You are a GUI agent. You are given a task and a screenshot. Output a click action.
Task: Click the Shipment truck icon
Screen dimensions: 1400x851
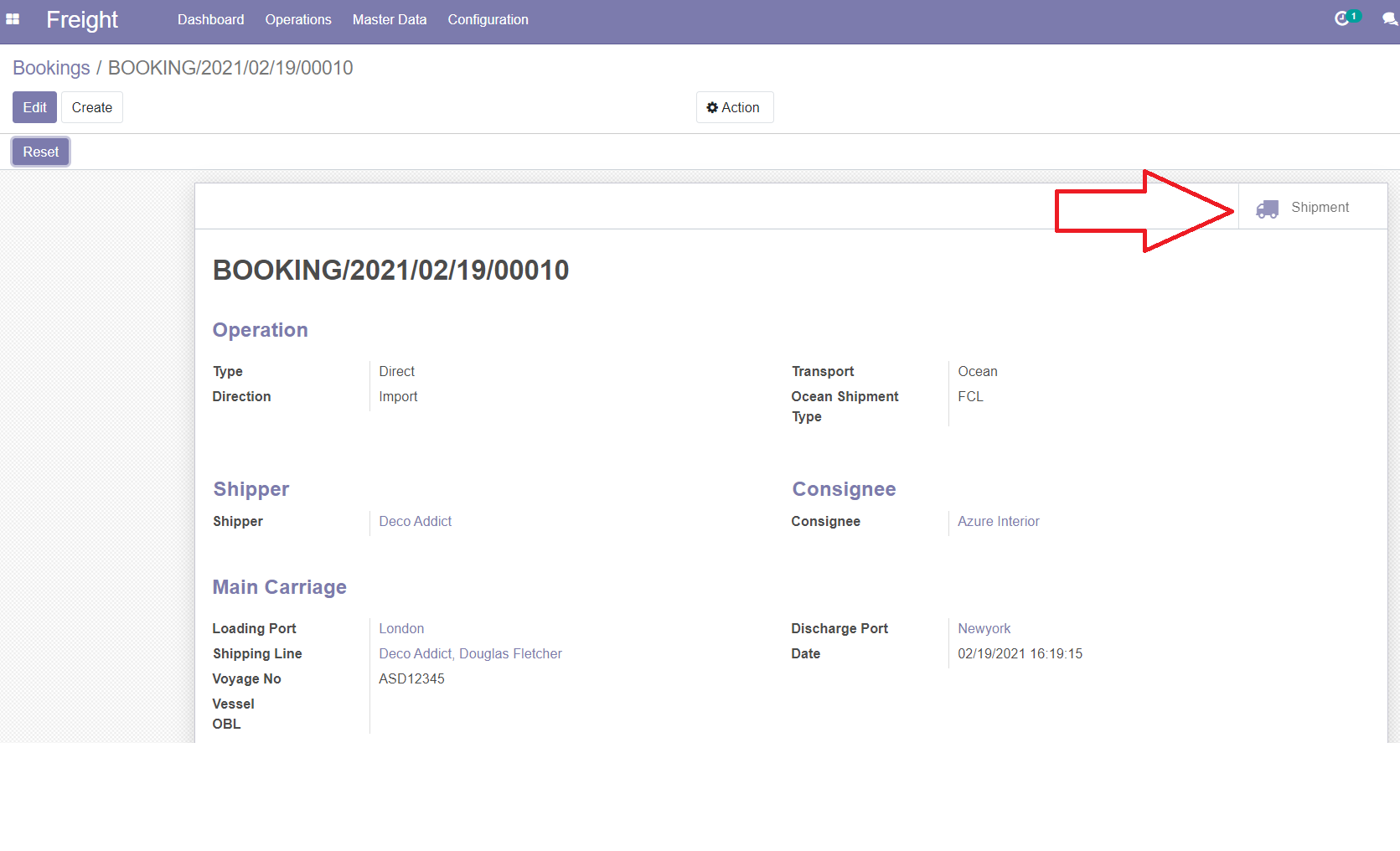1267,209
